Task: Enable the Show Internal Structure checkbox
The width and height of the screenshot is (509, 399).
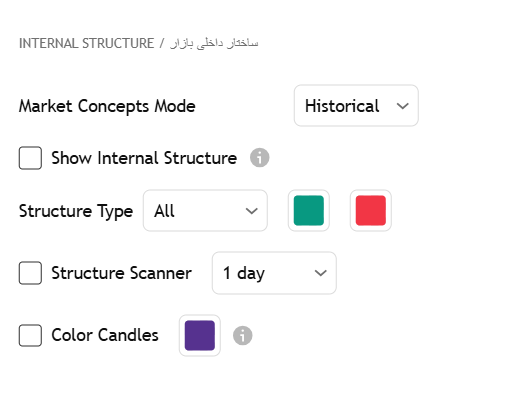Action: pos(30,158)
